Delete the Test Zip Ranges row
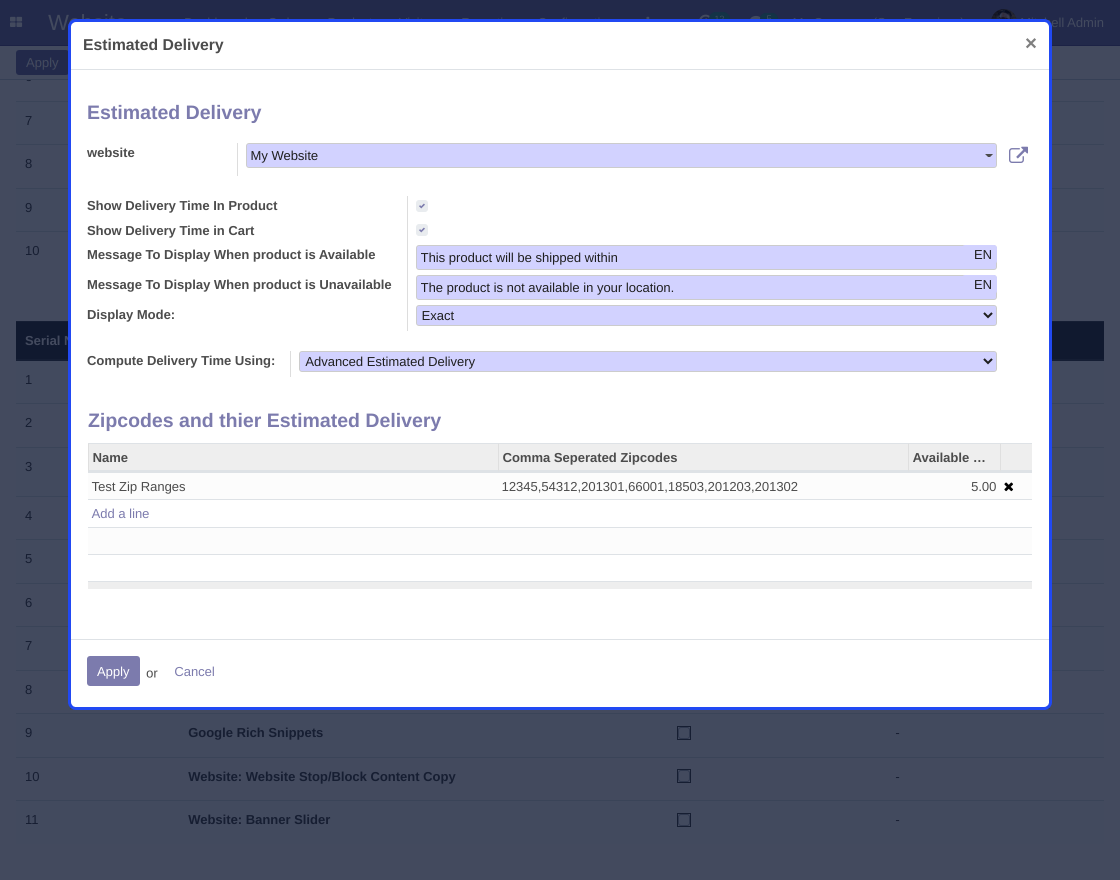 (1009, 486)
